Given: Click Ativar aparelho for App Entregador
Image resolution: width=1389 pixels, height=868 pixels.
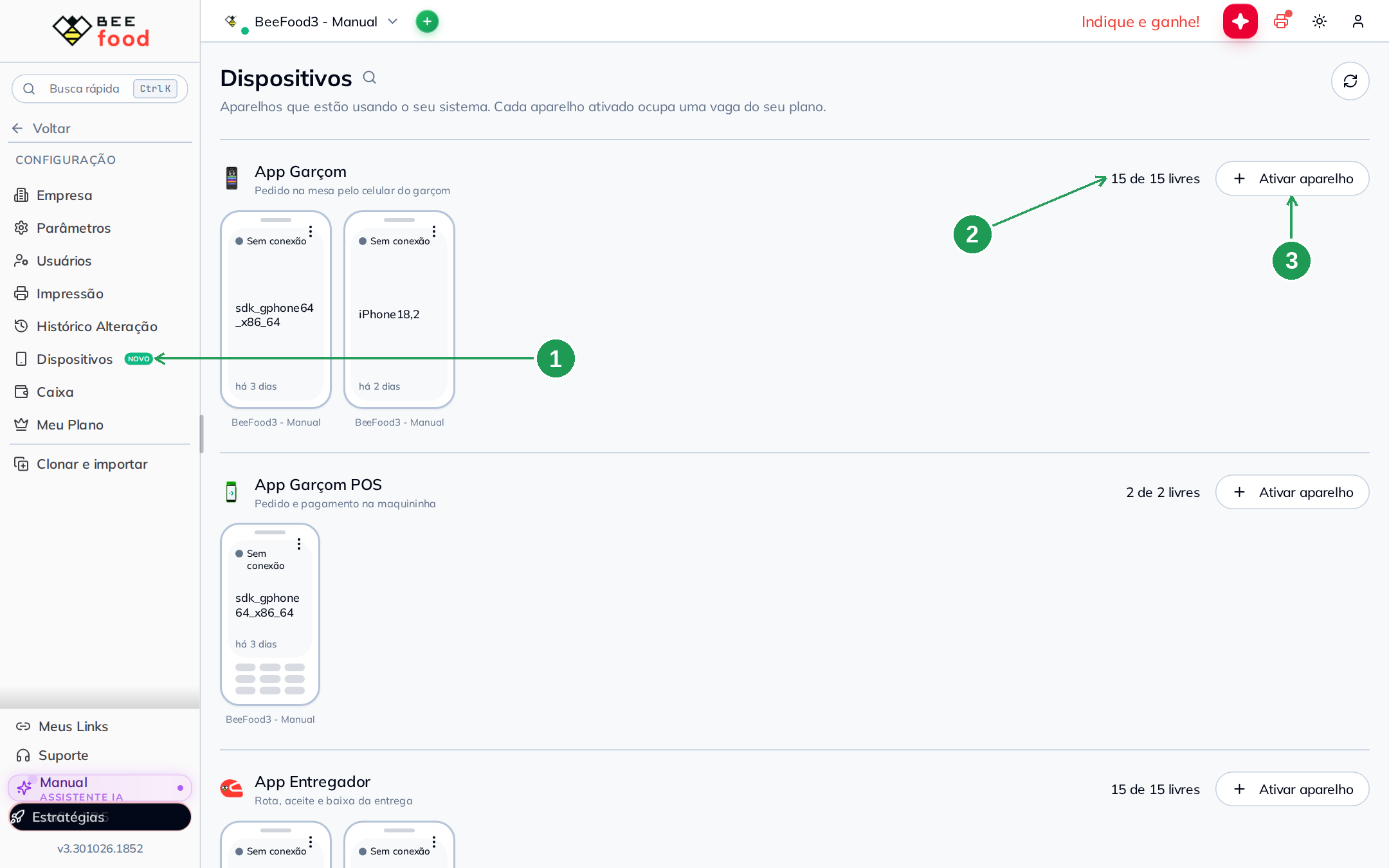Looking at the screenshot, I should click(1292, 789).
